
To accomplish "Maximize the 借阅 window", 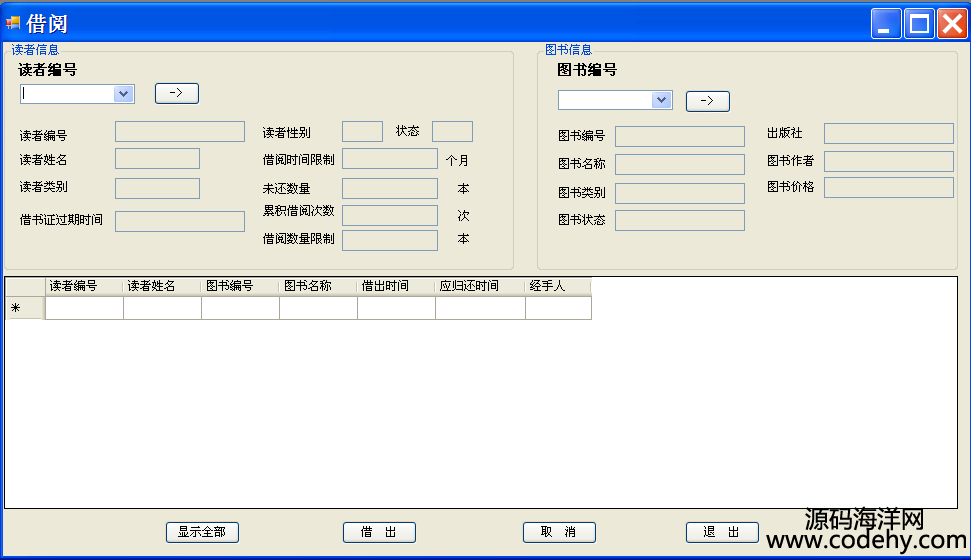I will [919, 24].
